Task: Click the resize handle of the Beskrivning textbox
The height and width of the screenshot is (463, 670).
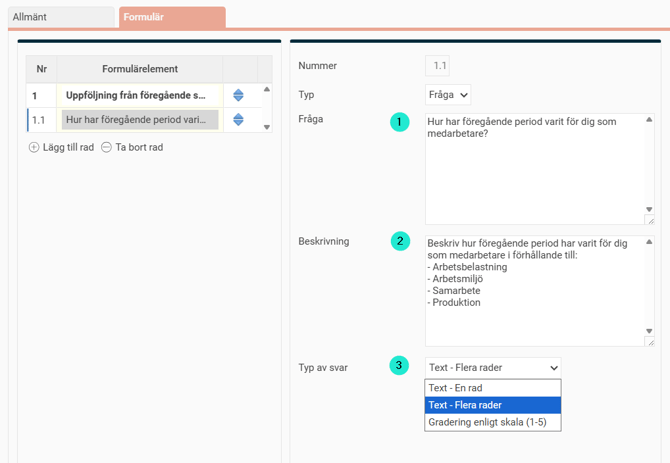Action: [650, 342]
